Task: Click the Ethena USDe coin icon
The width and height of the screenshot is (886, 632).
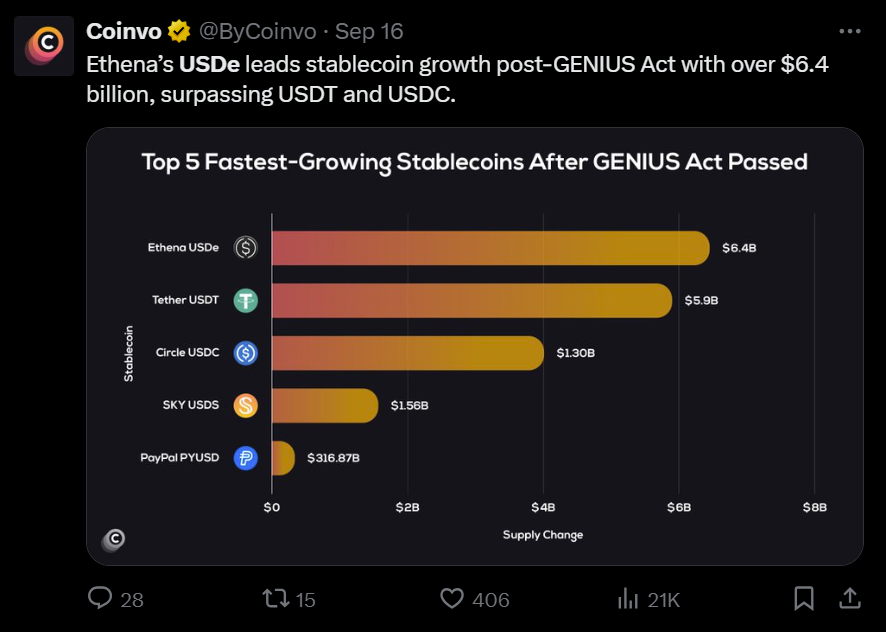Action: pyautogui.click(x=245, y=247)
